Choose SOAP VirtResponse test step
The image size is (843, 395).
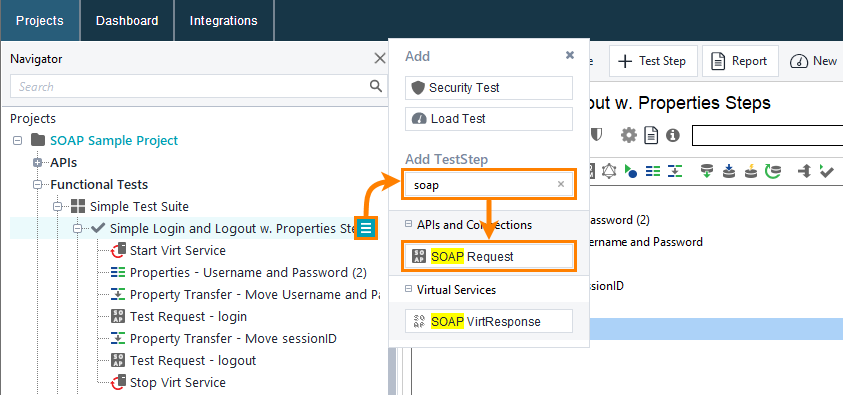[x=489, y=321]
